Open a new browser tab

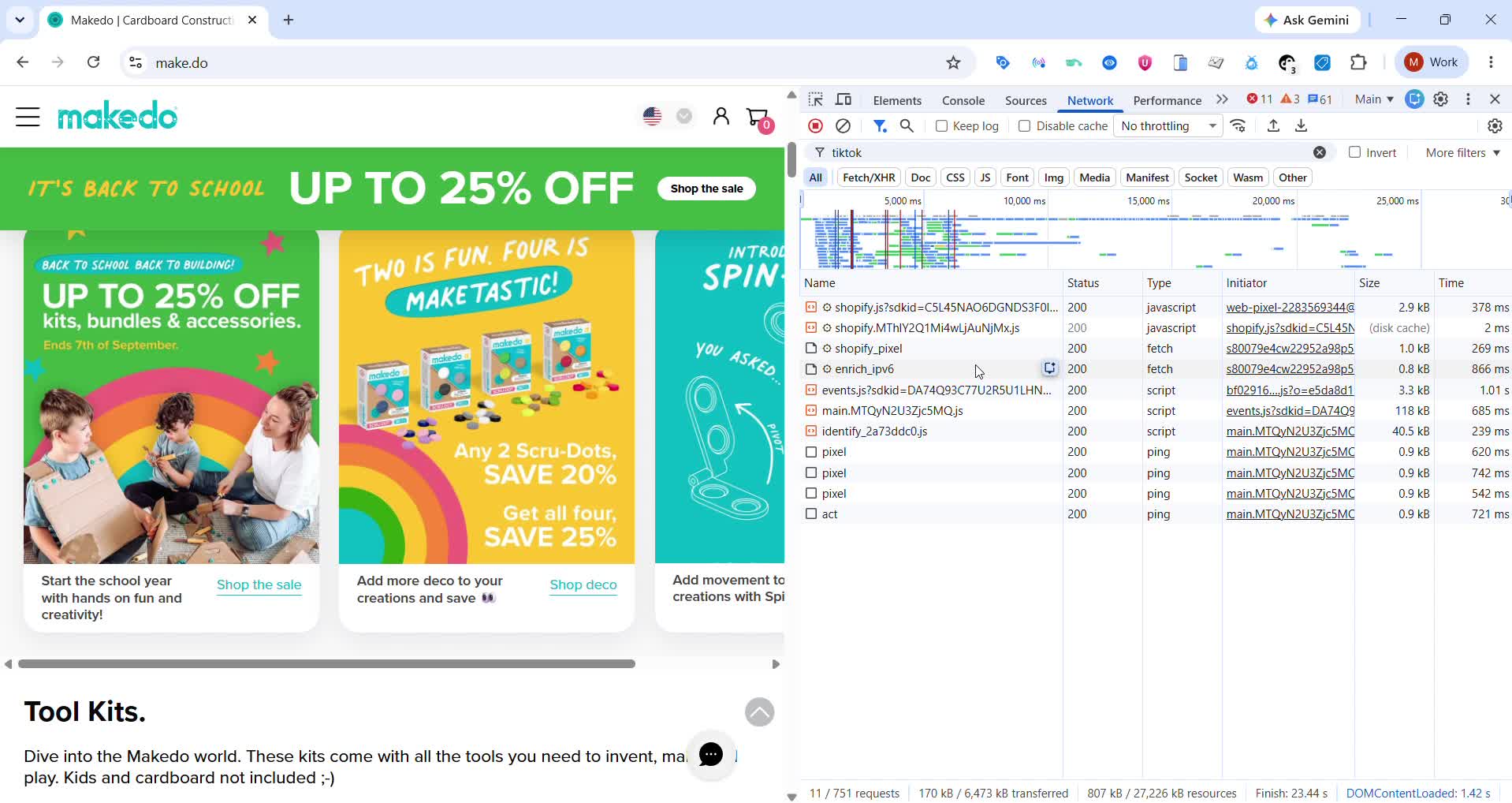(x=289, y=20)
